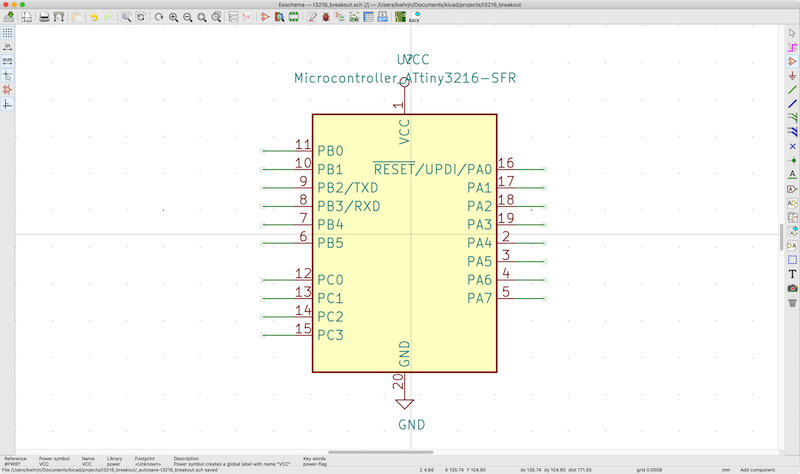Select the place bus tool
The height and width of the screenshot is (474, 800).
[x=792, y=104]
